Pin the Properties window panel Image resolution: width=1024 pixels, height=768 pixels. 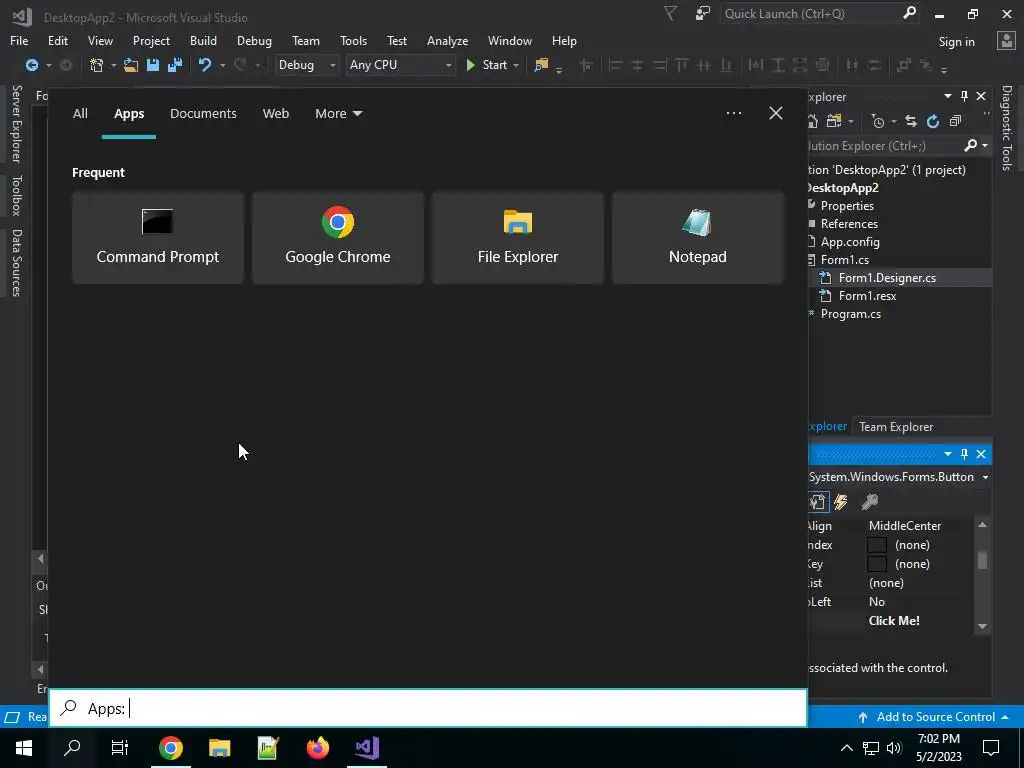[964, 454]
